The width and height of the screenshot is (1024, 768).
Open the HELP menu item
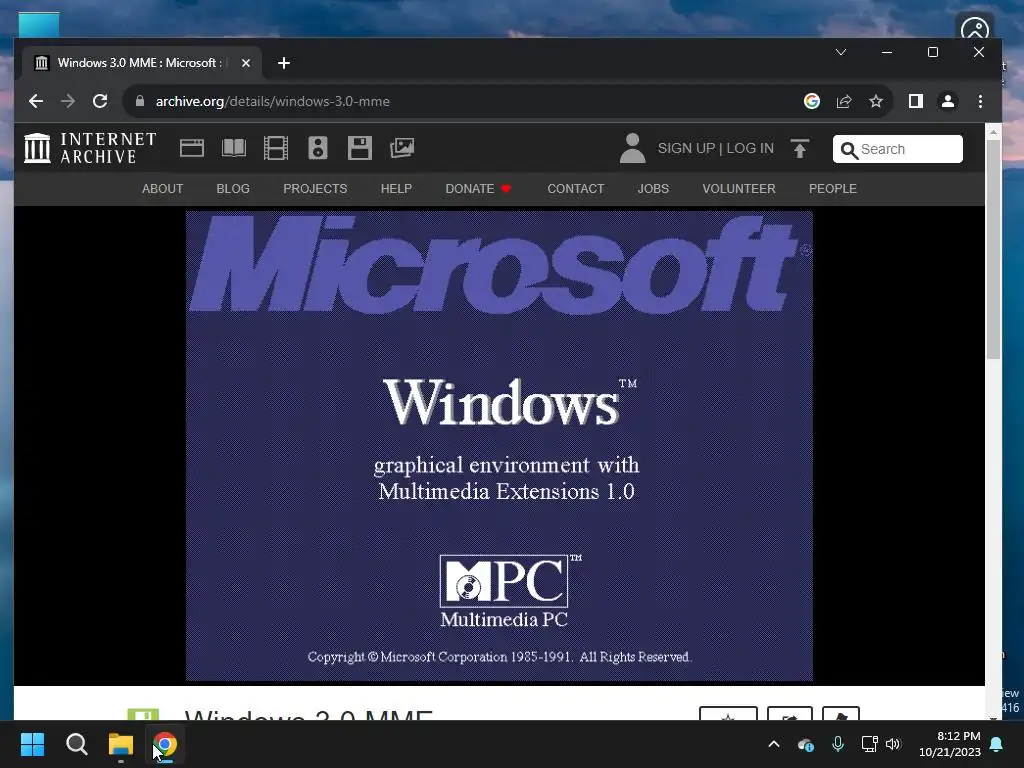[x=396, y=189]
